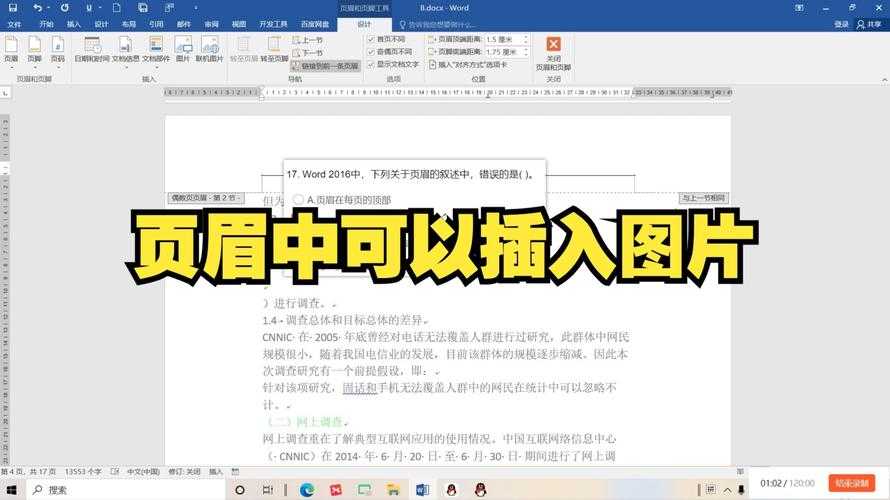The height and width of the screenshot is (500, 890).
Task: Click the 与上一节相同 tag
Action: pos(703,198)
